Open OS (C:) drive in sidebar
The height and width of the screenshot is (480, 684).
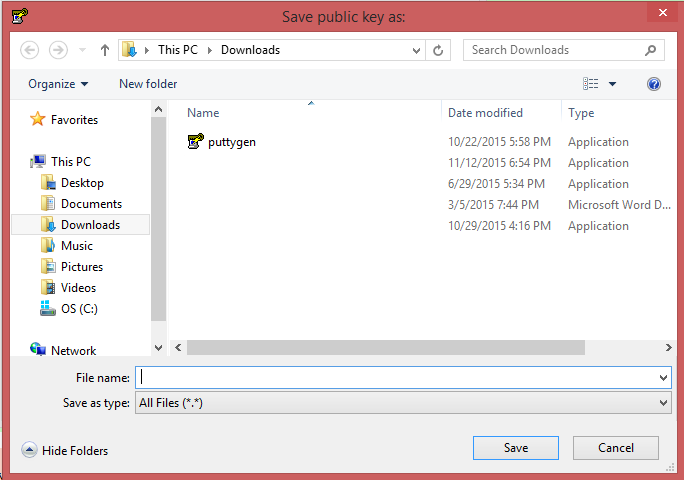coord(78,309)
